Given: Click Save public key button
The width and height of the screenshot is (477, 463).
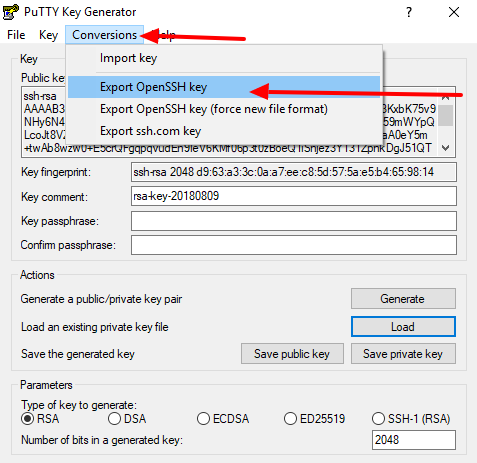Looking at the screenshot, I should tap(292, 354).
